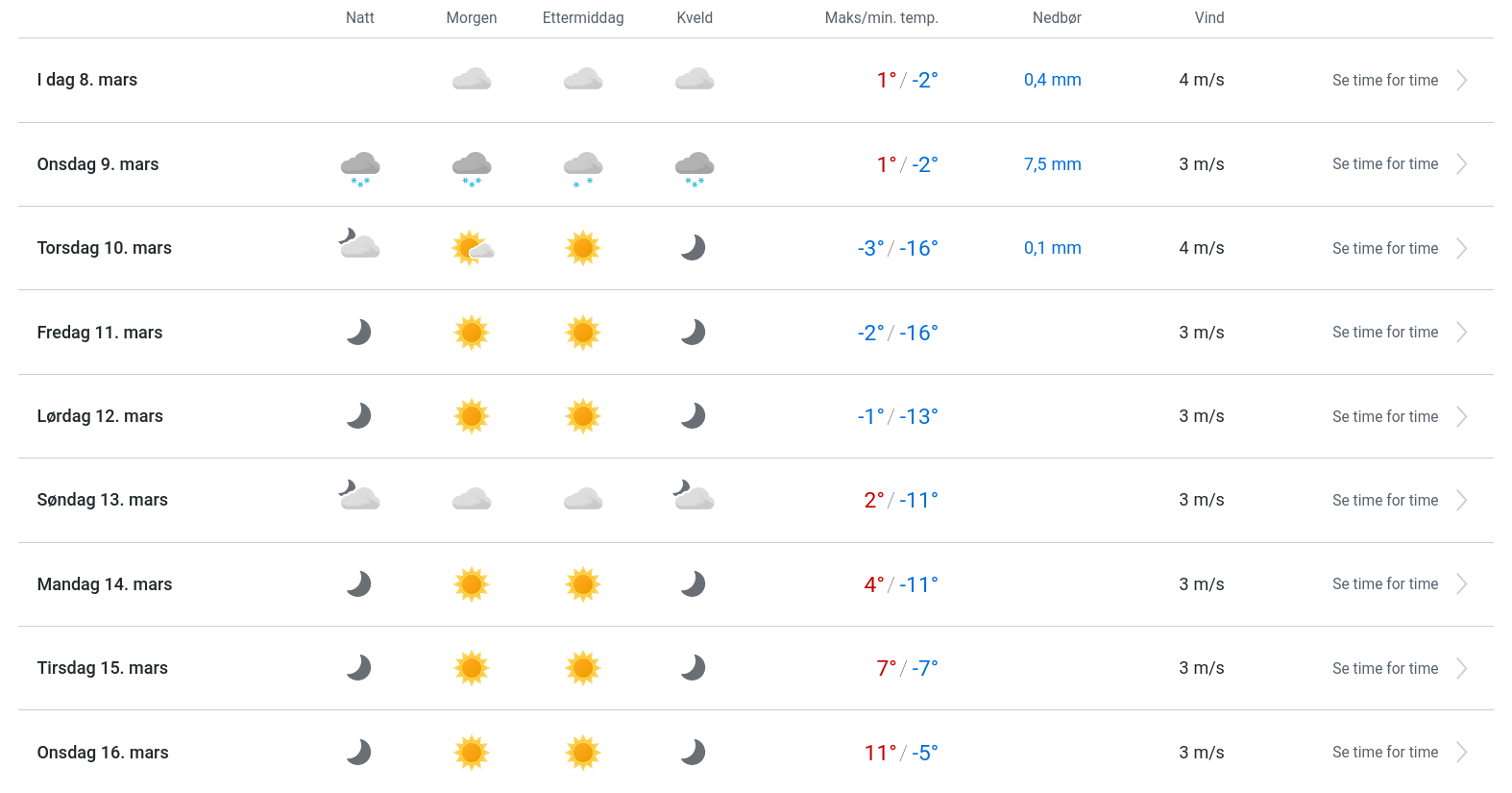Open 'Se time for time' for Tirsdag 15. mars

(1384, 669)
